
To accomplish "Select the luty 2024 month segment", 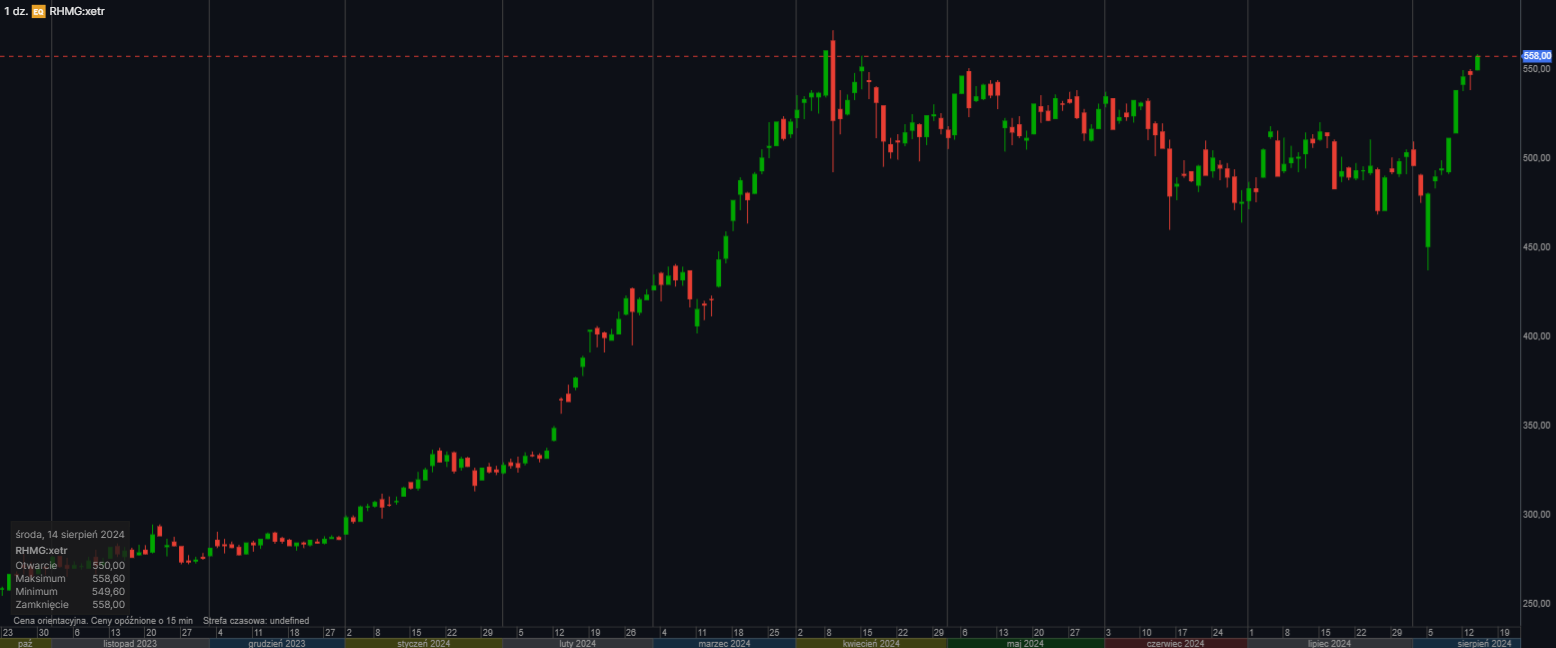I will [x=576, y=643].
